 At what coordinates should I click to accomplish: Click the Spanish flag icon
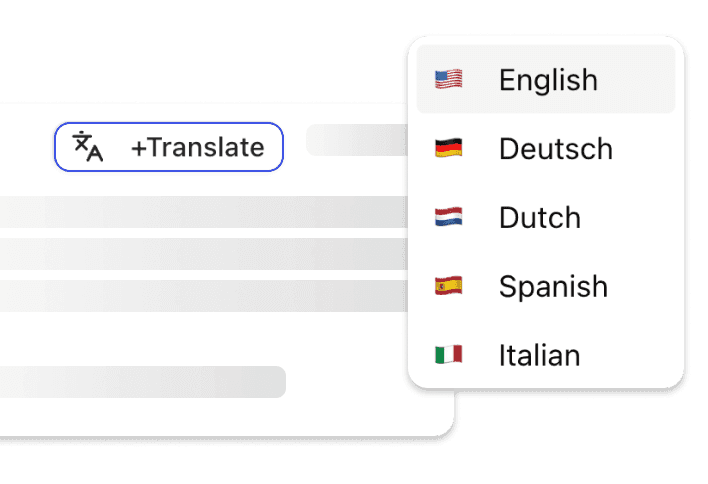coord(448,286)
